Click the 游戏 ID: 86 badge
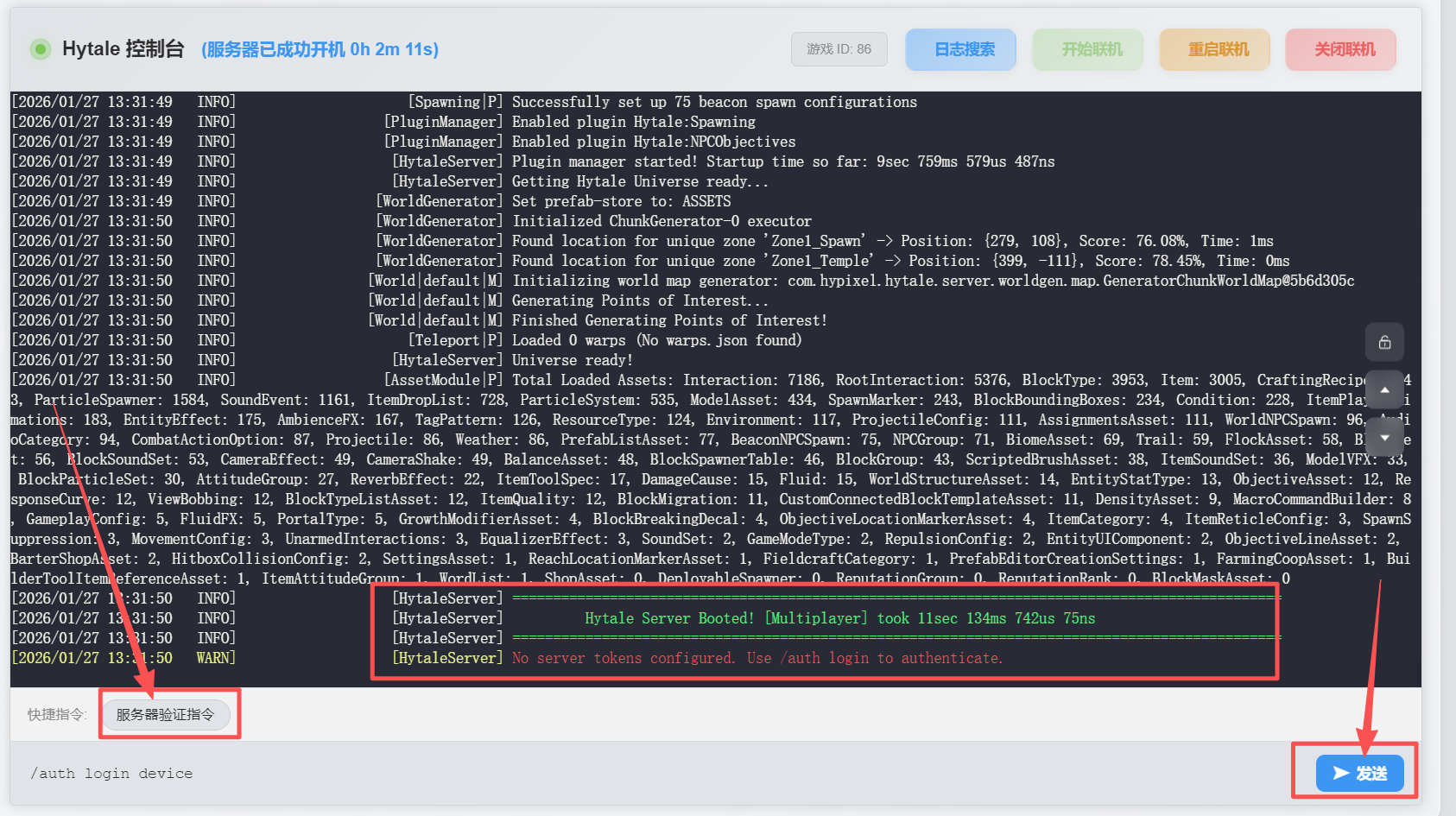Screen dimensions: 1456x816 [x=839, y=49]
